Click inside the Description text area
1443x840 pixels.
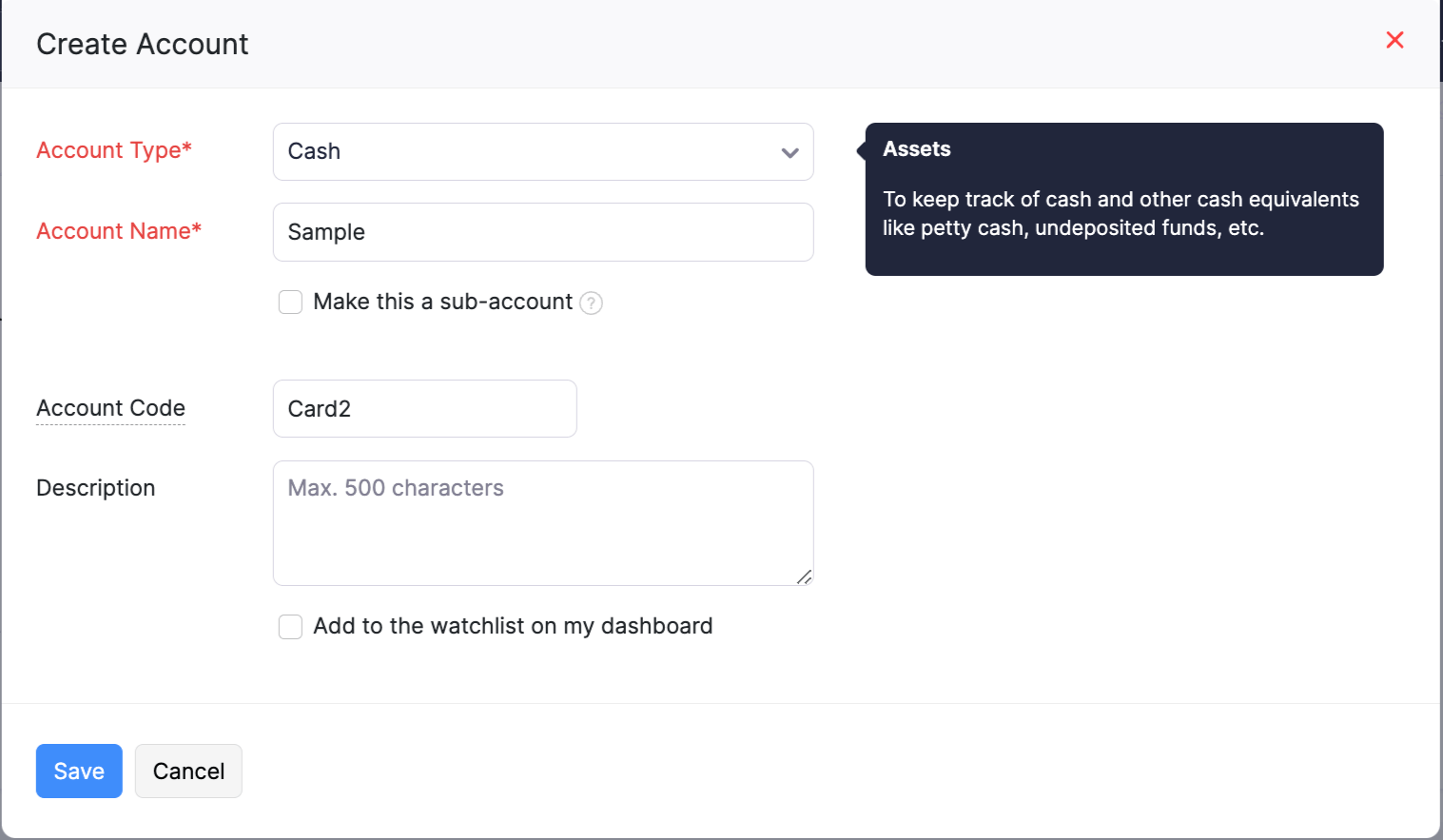tap(542, 523)
